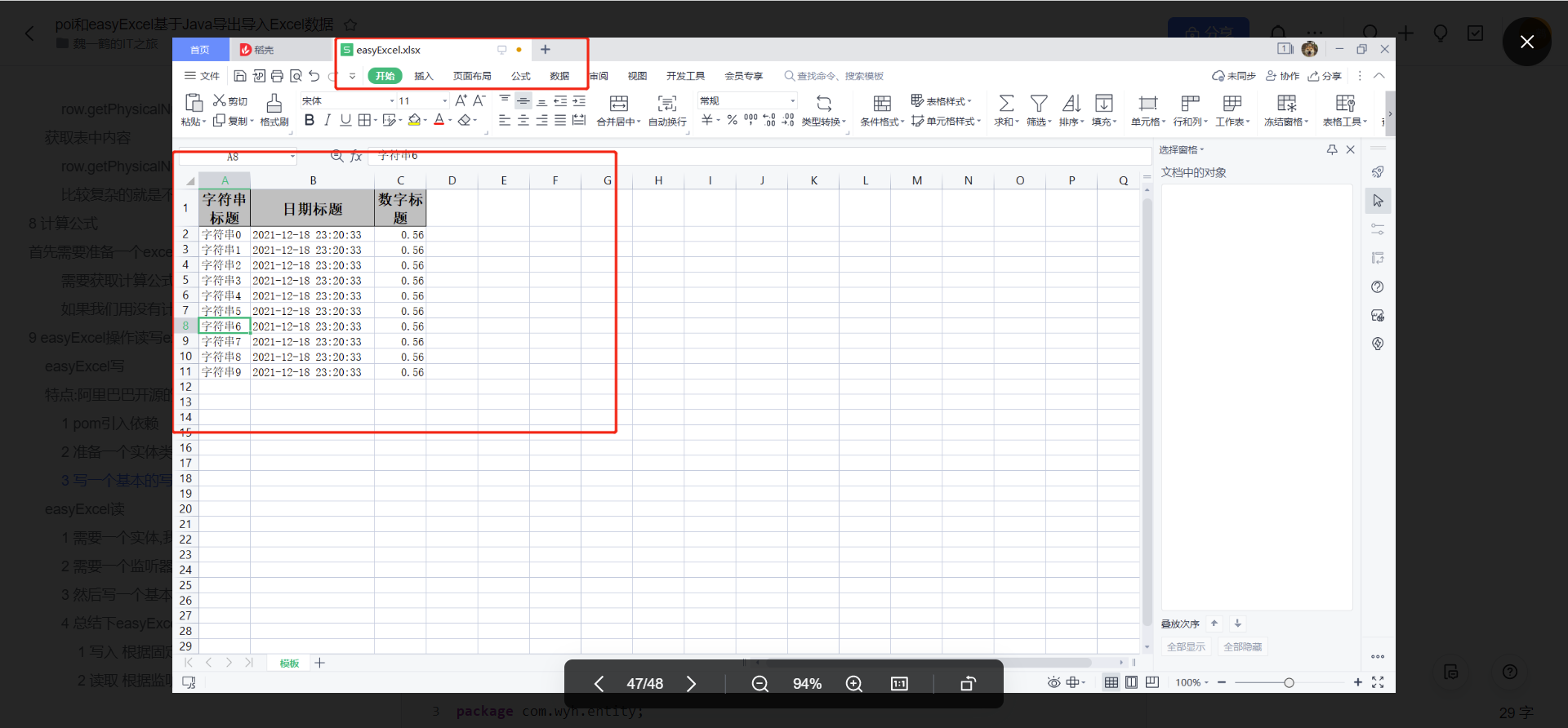Click 全部隐藏 button in selection pane
This screenshot has width=1568, height=728.
pos(1242,646)
